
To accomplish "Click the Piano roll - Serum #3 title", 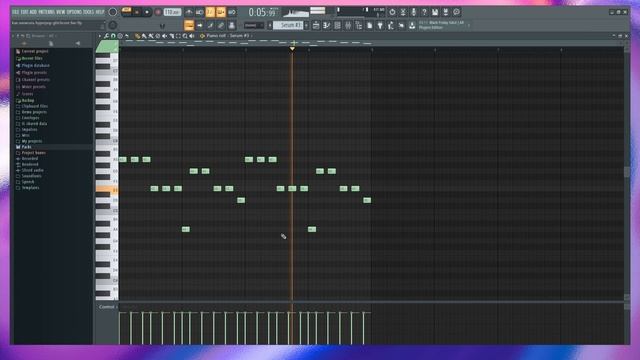I will click(227, 36).
